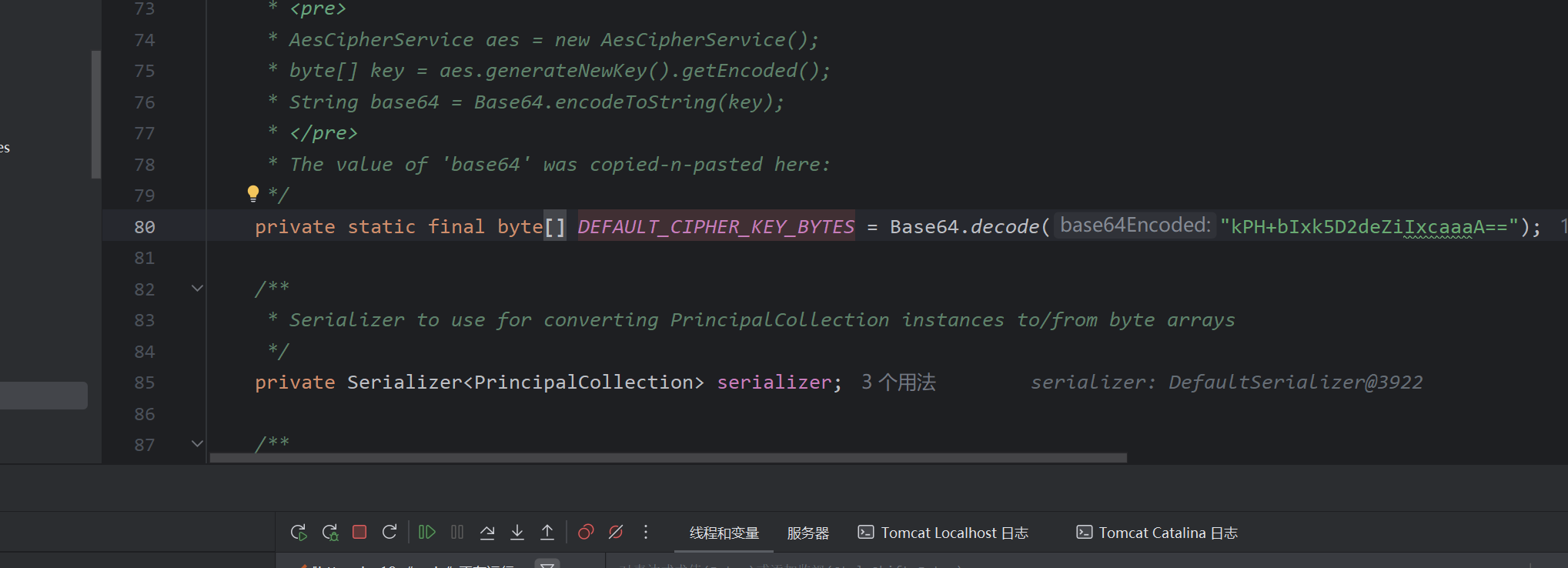1568x568 pixels.
Task: Switch to the 线程和变量 tab
Action: tap(724, 533)
